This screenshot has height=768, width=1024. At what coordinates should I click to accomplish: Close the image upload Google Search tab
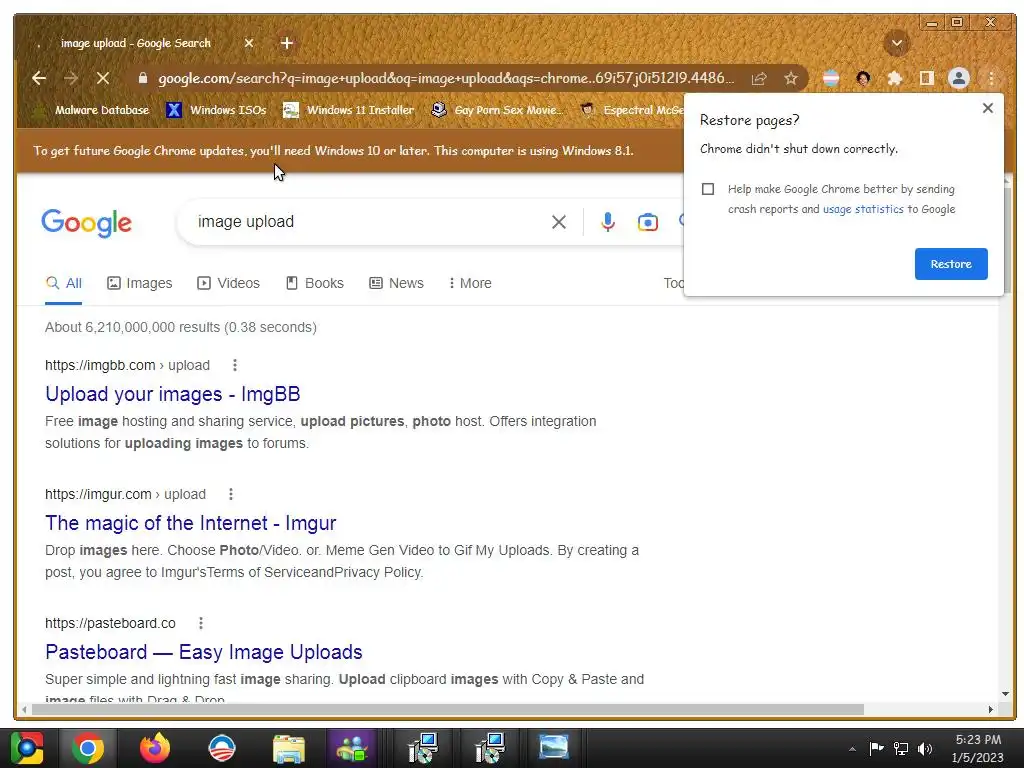click(x=249, y=43)
